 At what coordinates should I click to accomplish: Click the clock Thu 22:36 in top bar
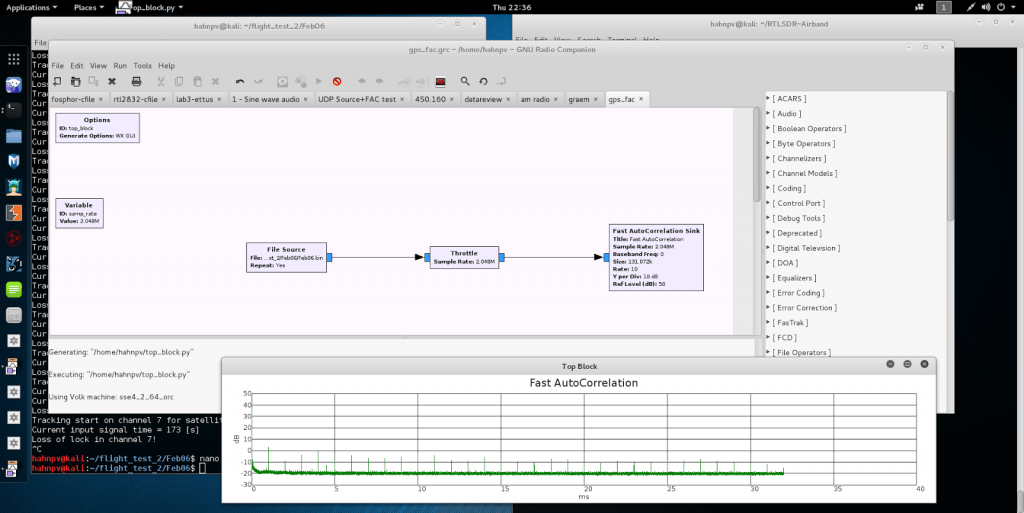[x=511, y=7]
